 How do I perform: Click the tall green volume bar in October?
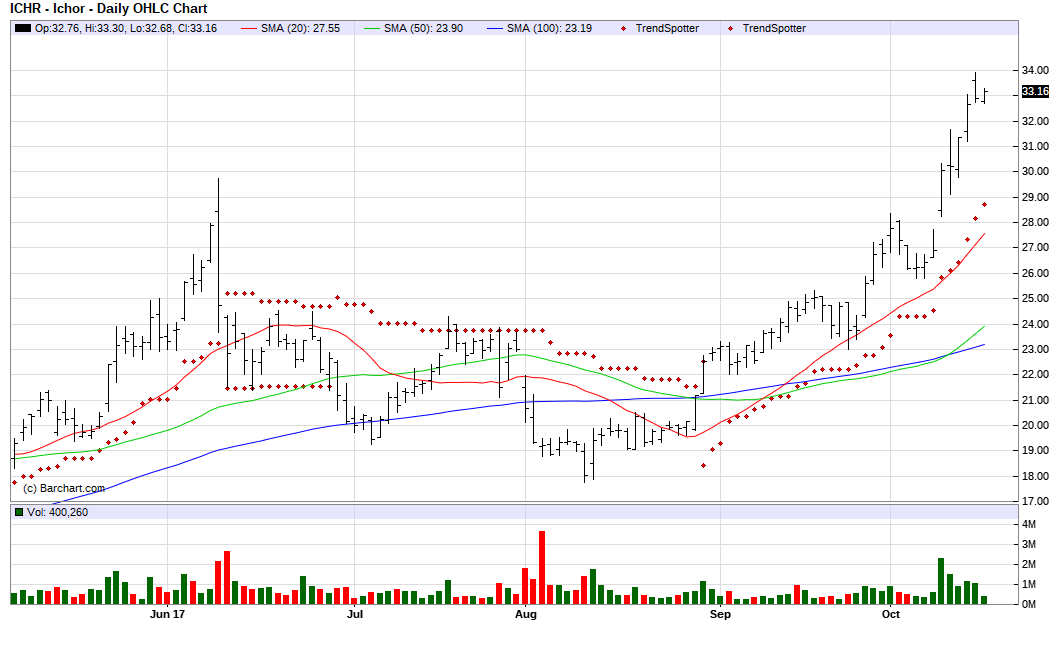[941, 581]
